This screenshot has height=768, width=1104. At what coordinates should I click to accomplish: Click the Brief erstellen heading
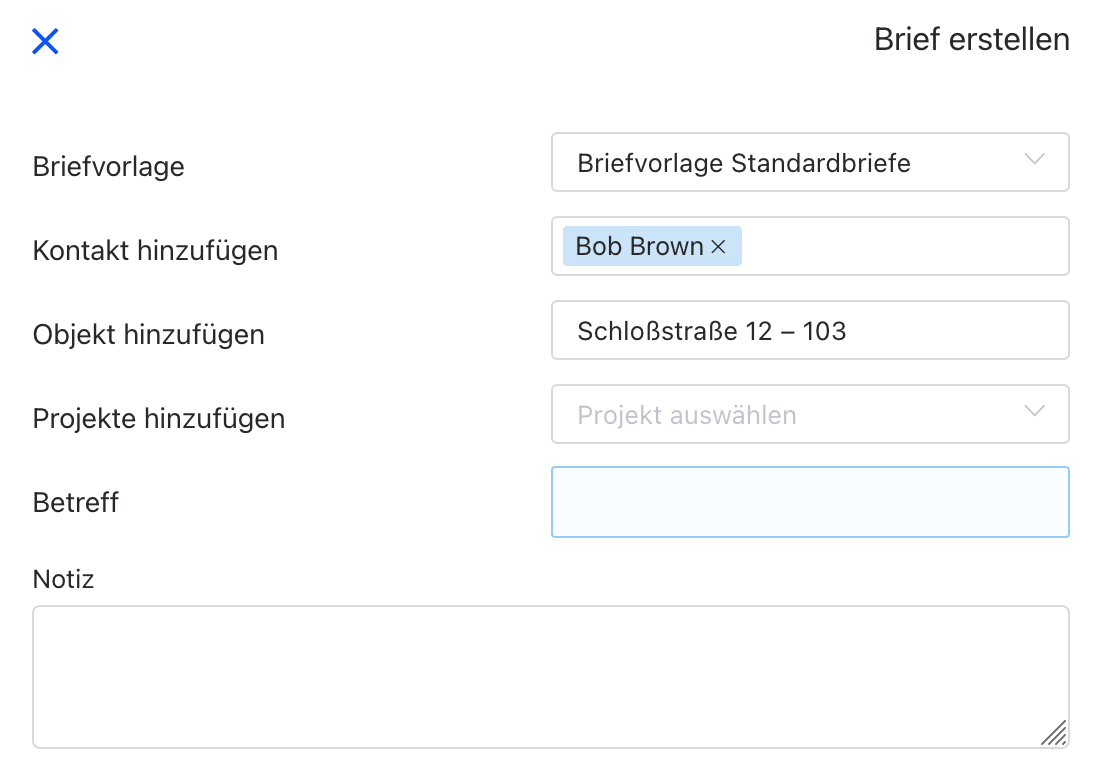pos(971,39)
